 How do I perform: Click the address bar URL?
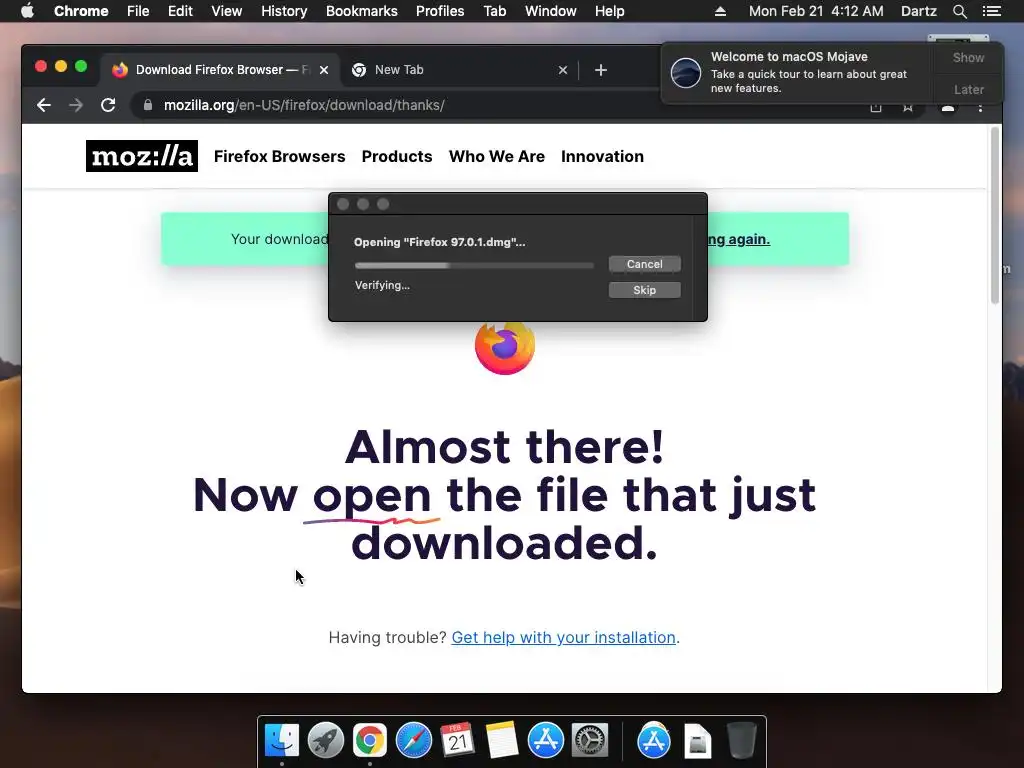click(x=304, y=105)
